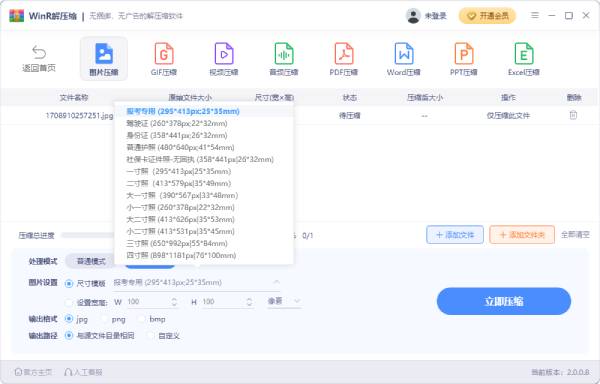
Task: Switch to 普通模式 processing mode
Action: 91,261
